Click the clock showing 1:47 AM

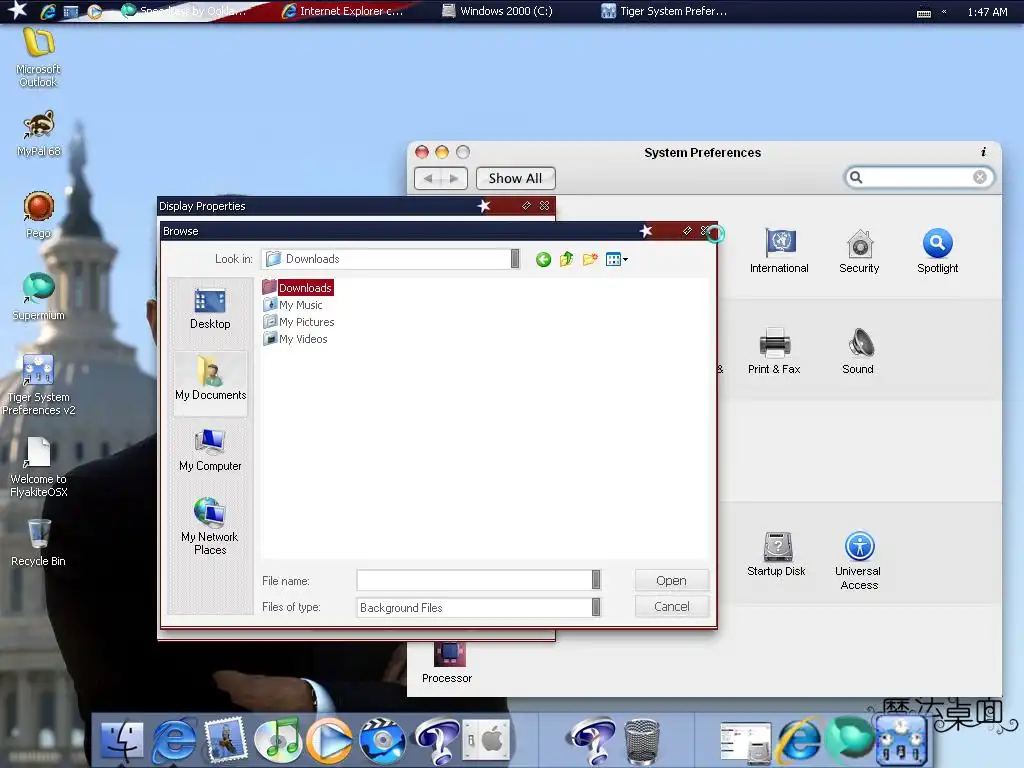click(x=987, y=12)
